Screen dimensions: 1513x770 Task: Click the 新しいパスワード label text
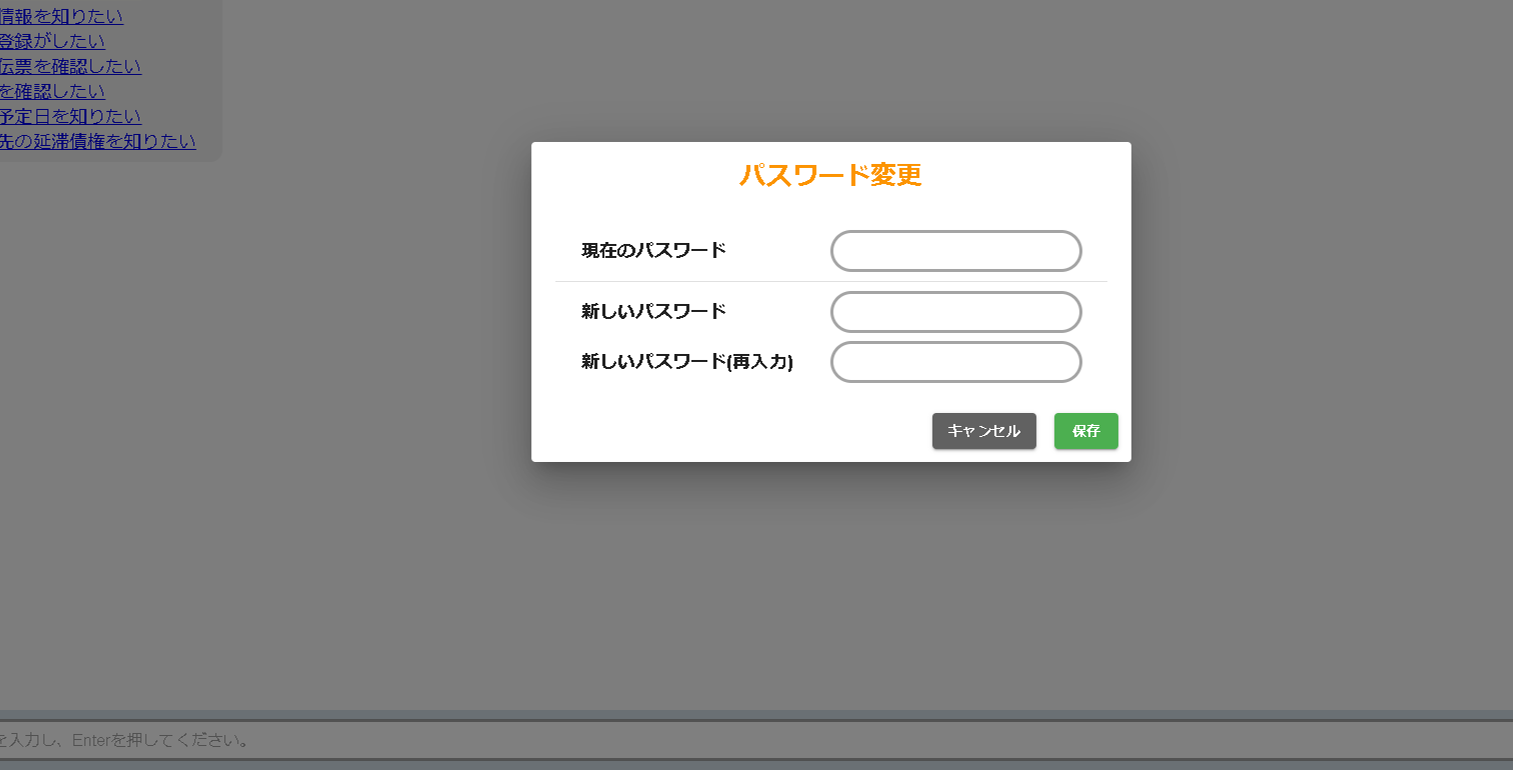(x=654, y=311)
